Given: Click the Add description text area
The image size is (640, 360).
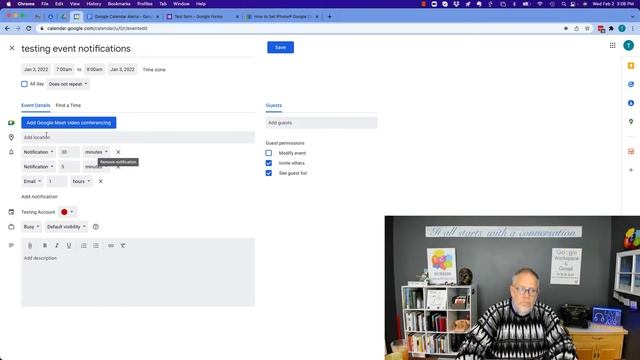Looking at the screenshot, I should (x=138, y=280).
